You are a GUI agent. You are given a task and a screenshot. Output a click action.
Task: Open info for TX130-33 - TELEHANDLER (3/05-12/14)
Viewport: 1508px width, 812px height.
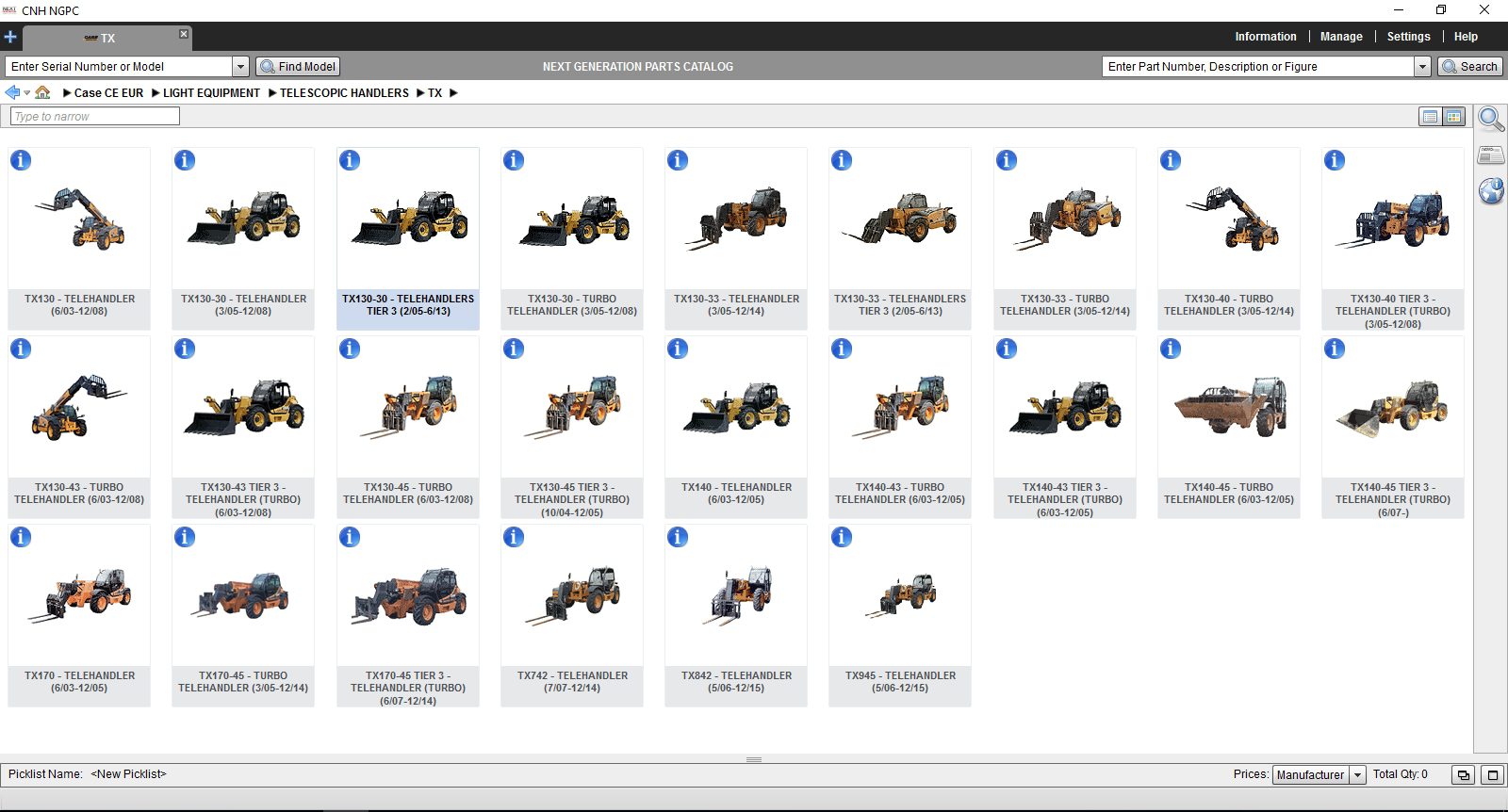(678, 160)
